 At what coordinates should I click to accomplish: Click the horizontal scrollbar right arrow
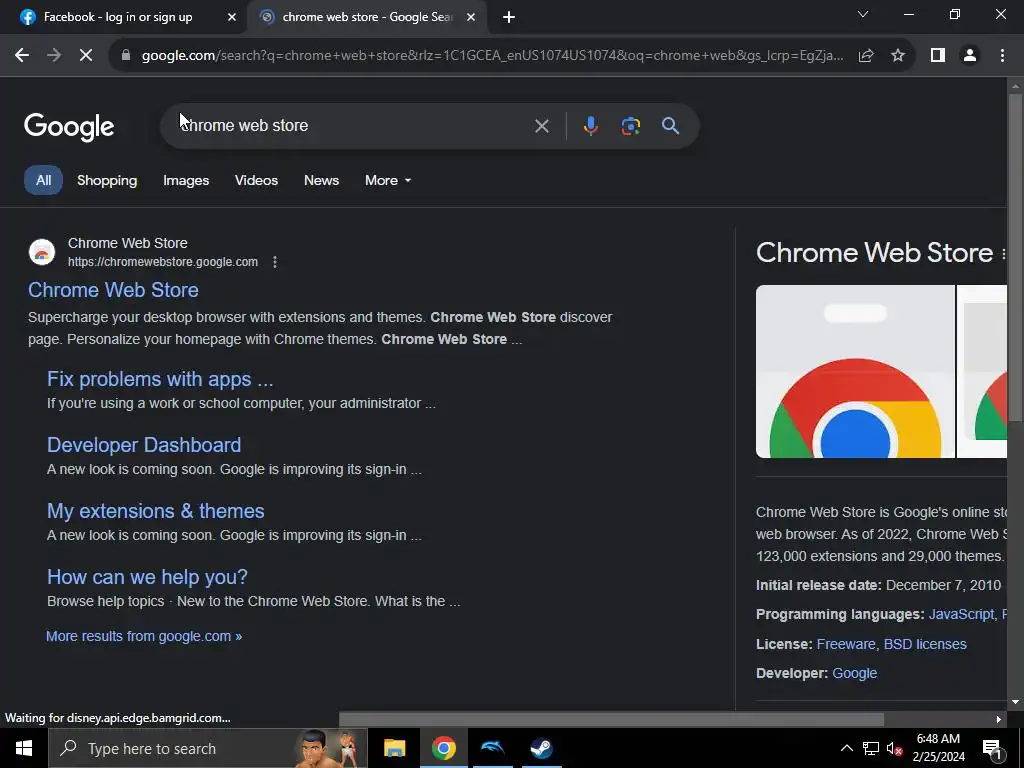point(999,719)
